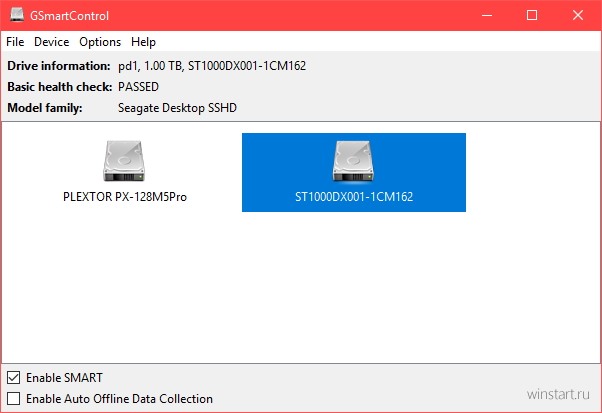Click the Seagate Desktop SSHD model family
Screen dimensions: 602x413
177,108
